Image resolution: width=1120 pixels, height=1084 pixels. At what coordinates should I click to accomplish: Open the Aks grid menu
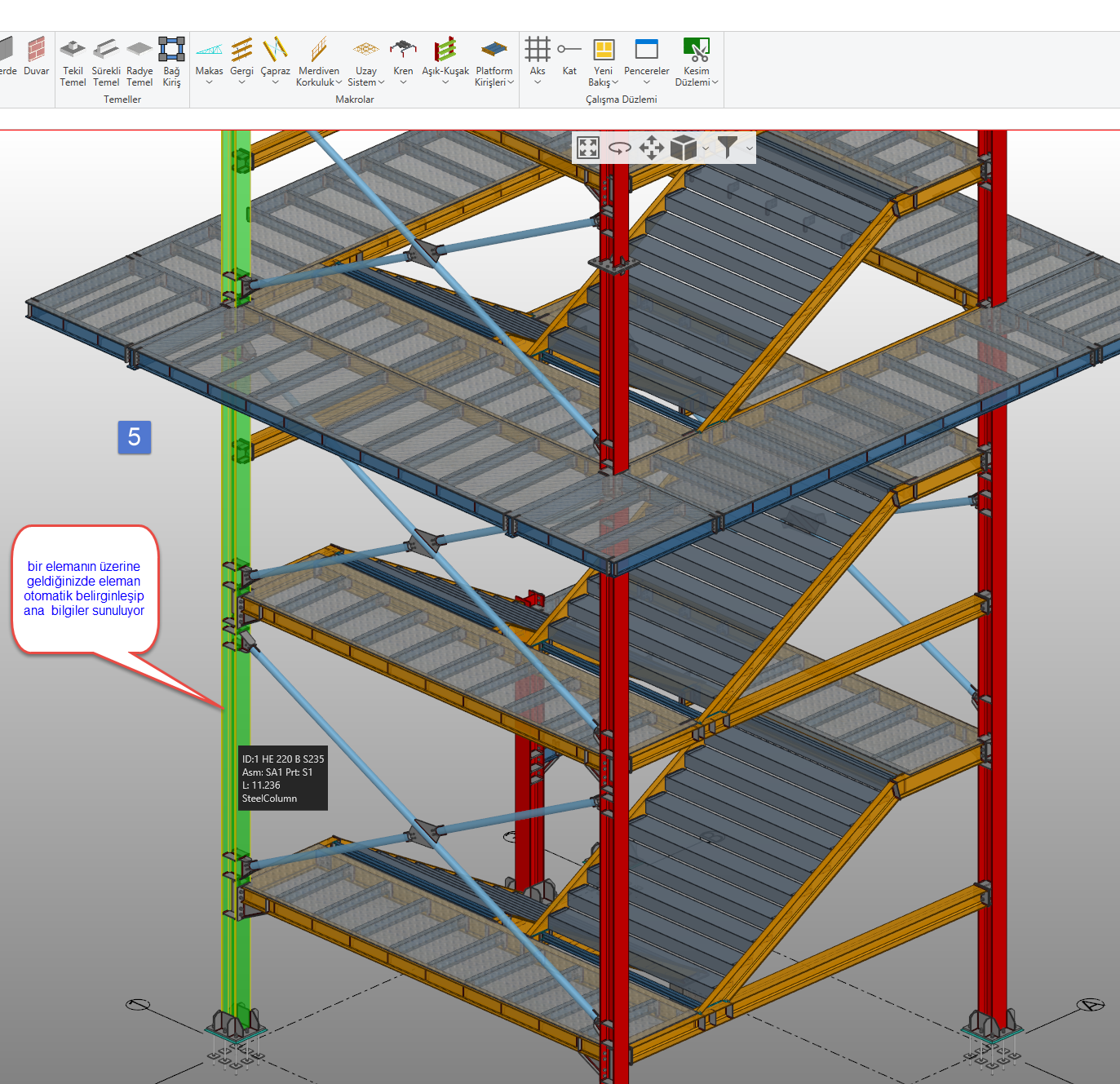click(538, 62)
